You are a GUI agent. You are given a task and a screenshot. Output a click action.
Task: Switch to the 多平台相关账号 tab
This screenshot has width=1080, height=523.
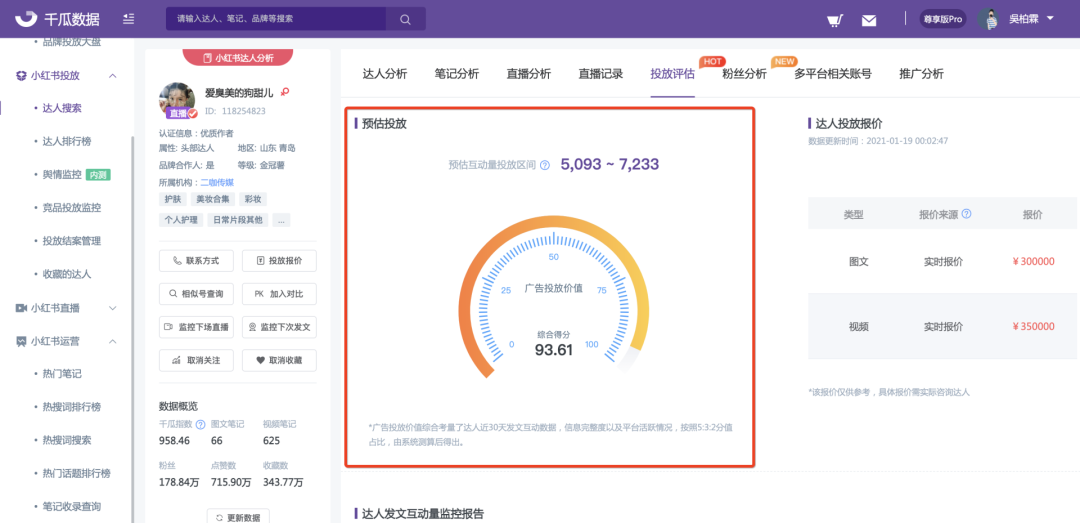[x=833, y=74]
